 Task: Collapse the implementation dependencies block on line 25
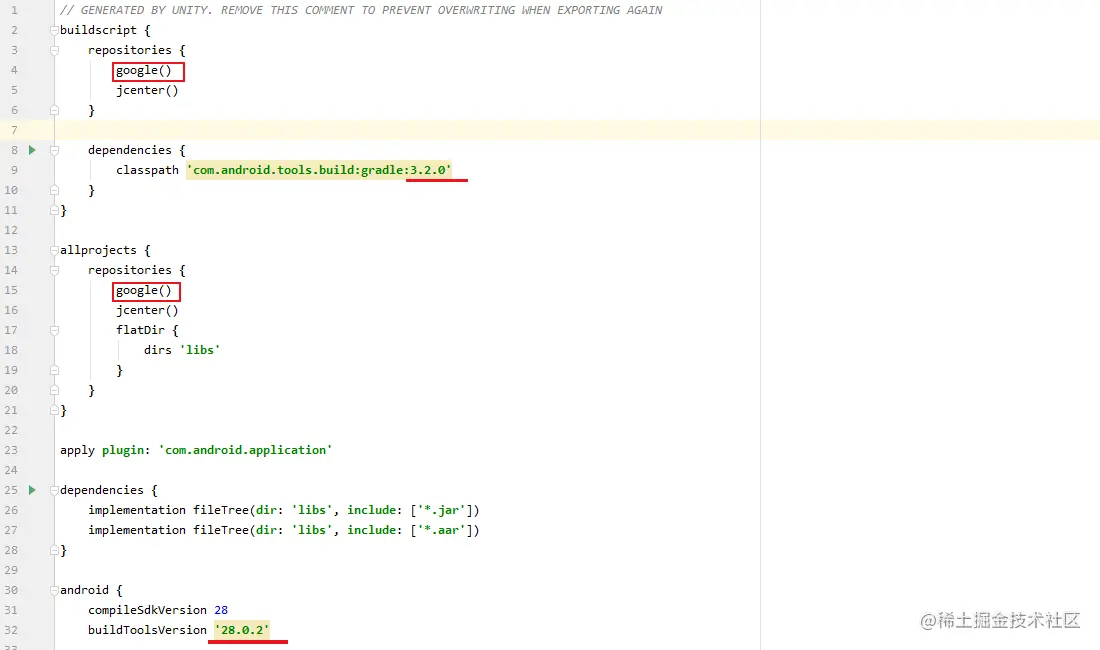(x=54, y=490)
